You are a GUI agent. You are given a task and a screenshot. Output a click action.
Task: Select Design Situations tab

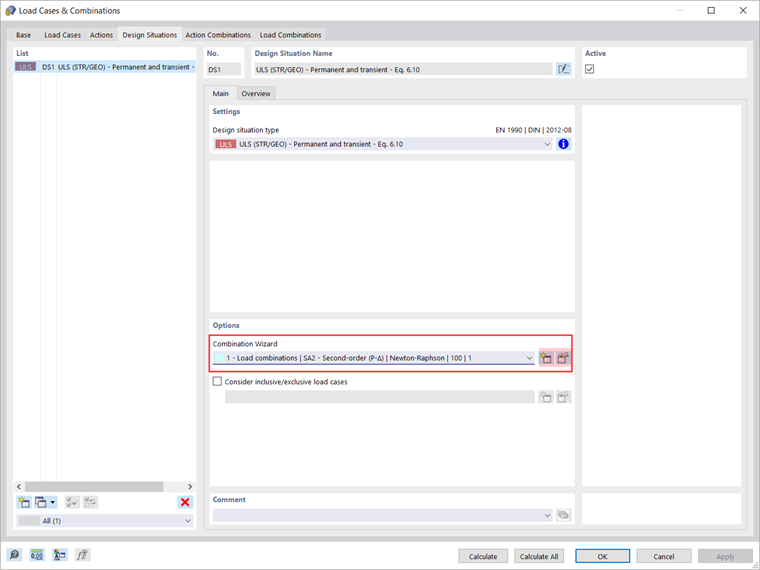(149, 35)
